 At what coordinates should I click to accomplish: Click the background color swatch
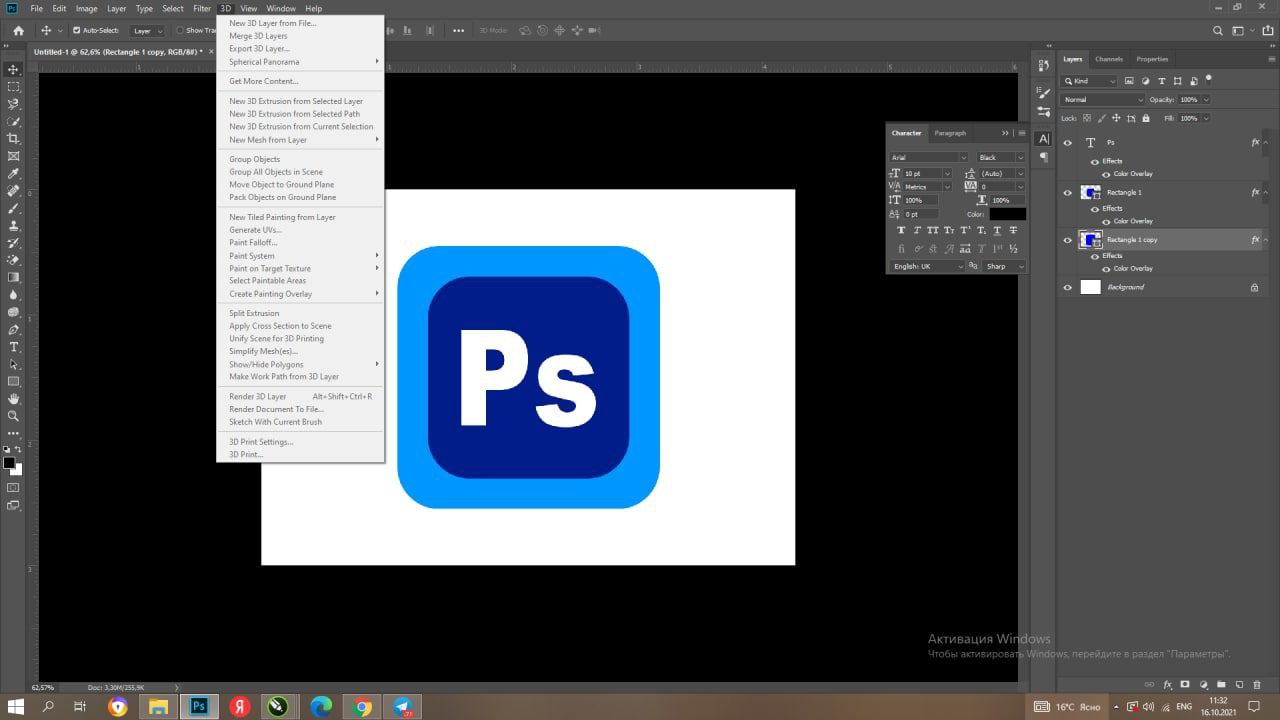point(17,471)
